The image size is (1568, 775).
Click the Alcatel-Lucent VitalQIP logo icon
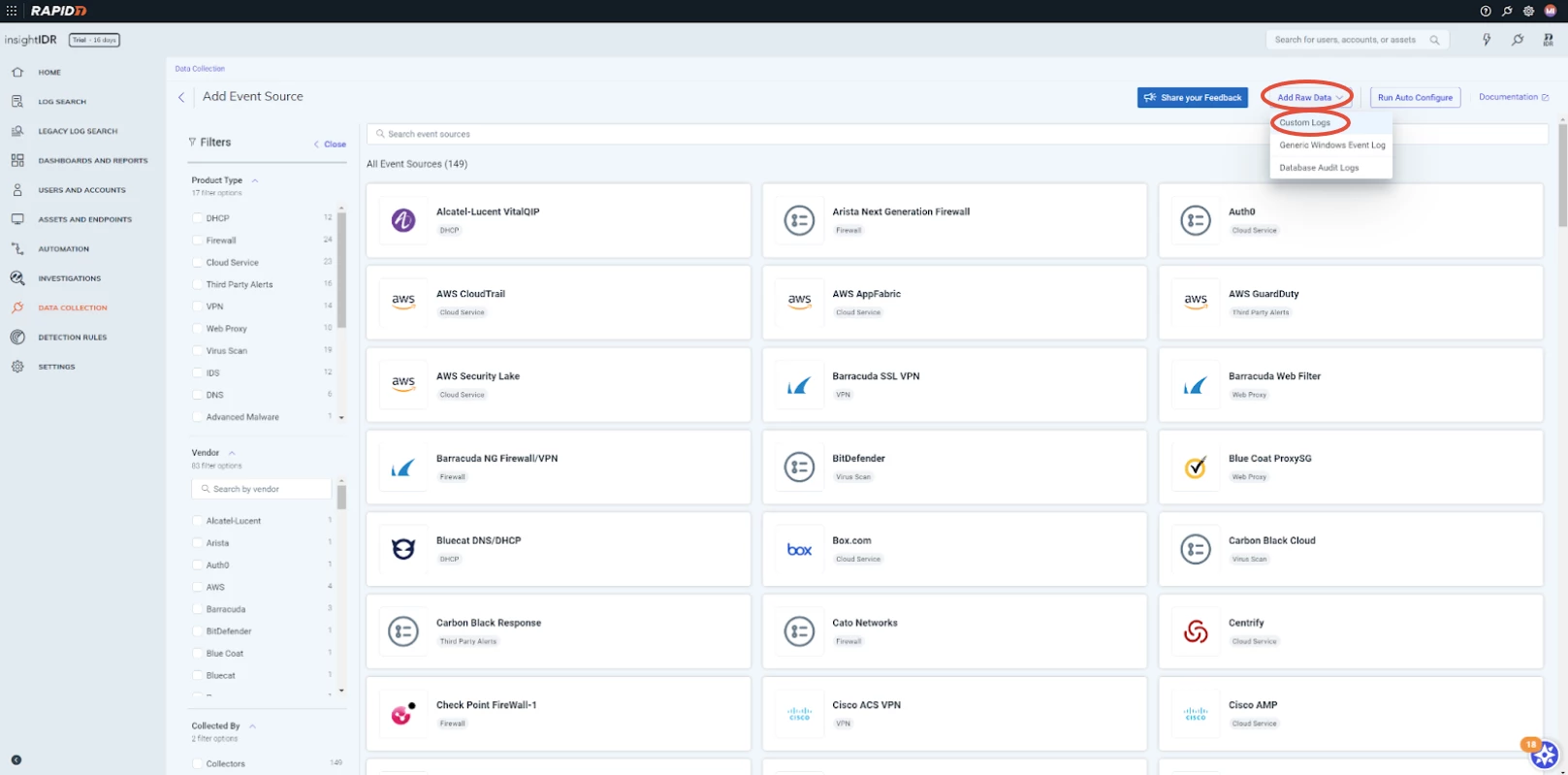click(403, 220)
